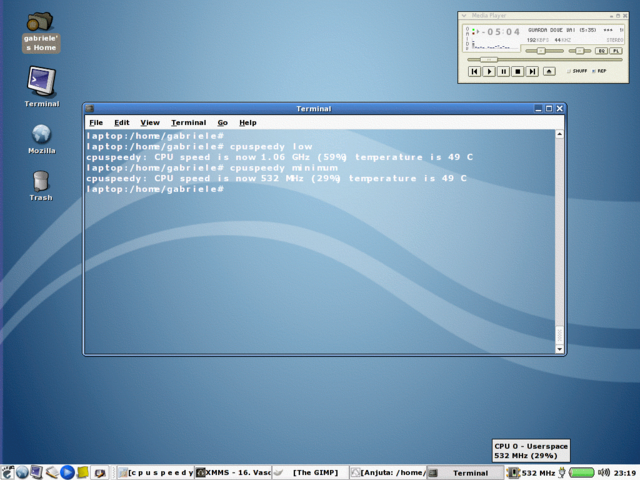Launch the web browser from the panel globe icon

(22, 472)
